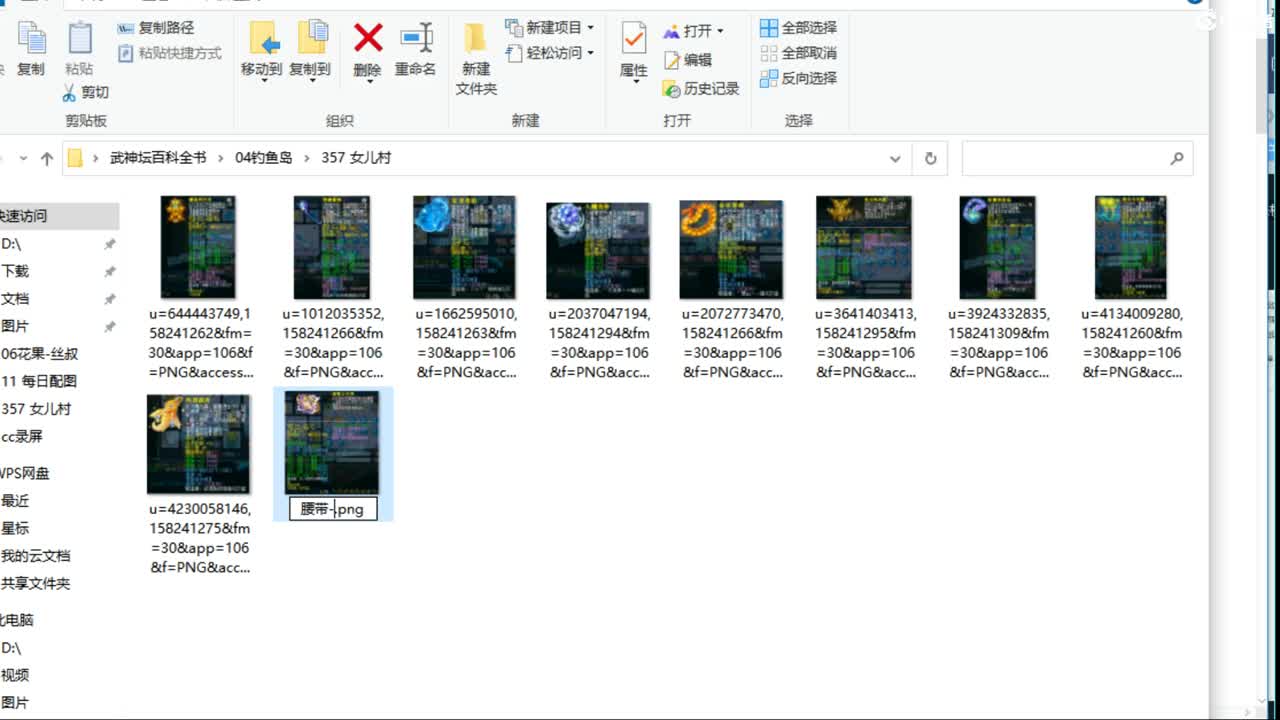Image resolution: width=1280 pixels, height=720 pixels.
Task: Click 357 女儿村 in the address path
Action: tap(356, 158)
